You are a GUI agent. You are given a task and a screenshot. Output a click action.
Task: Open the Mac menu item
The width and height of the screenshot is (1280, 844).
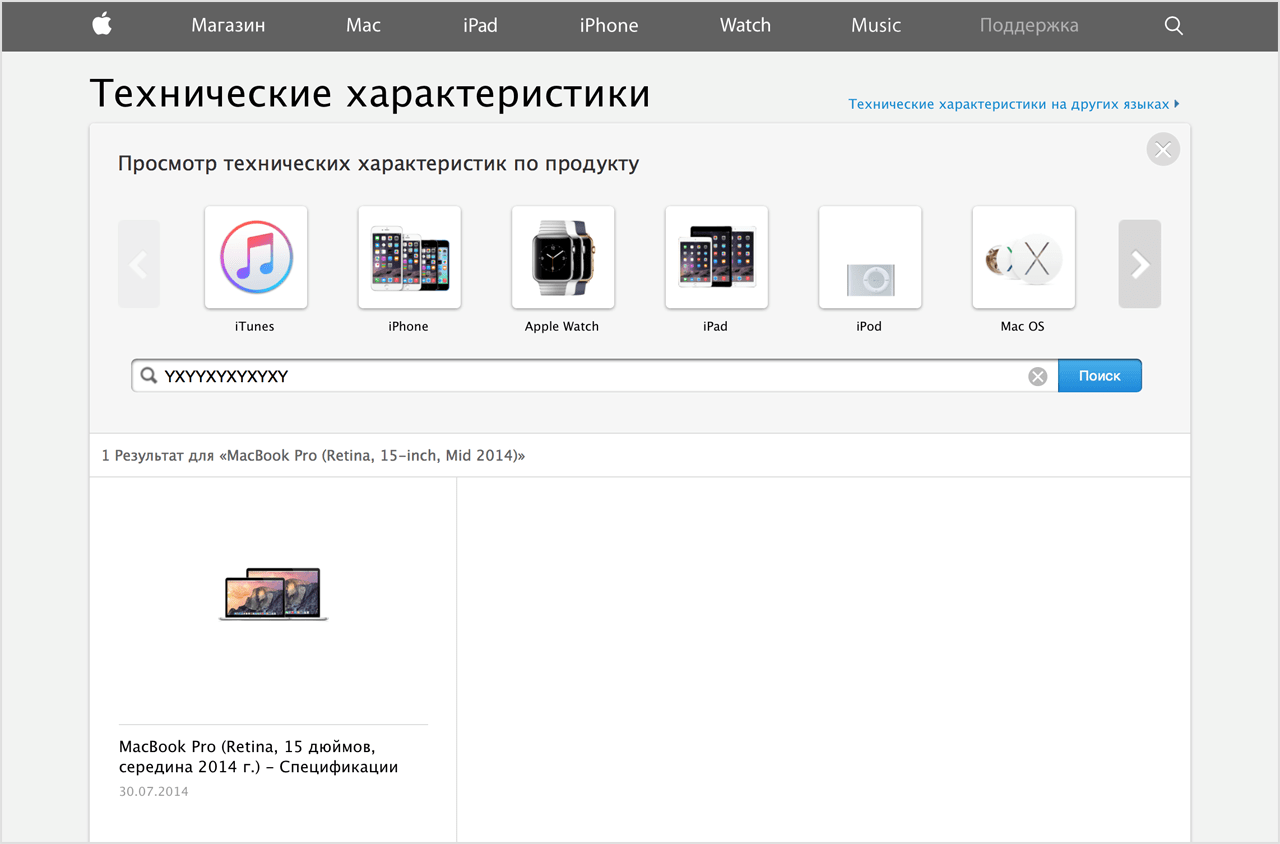363,26
